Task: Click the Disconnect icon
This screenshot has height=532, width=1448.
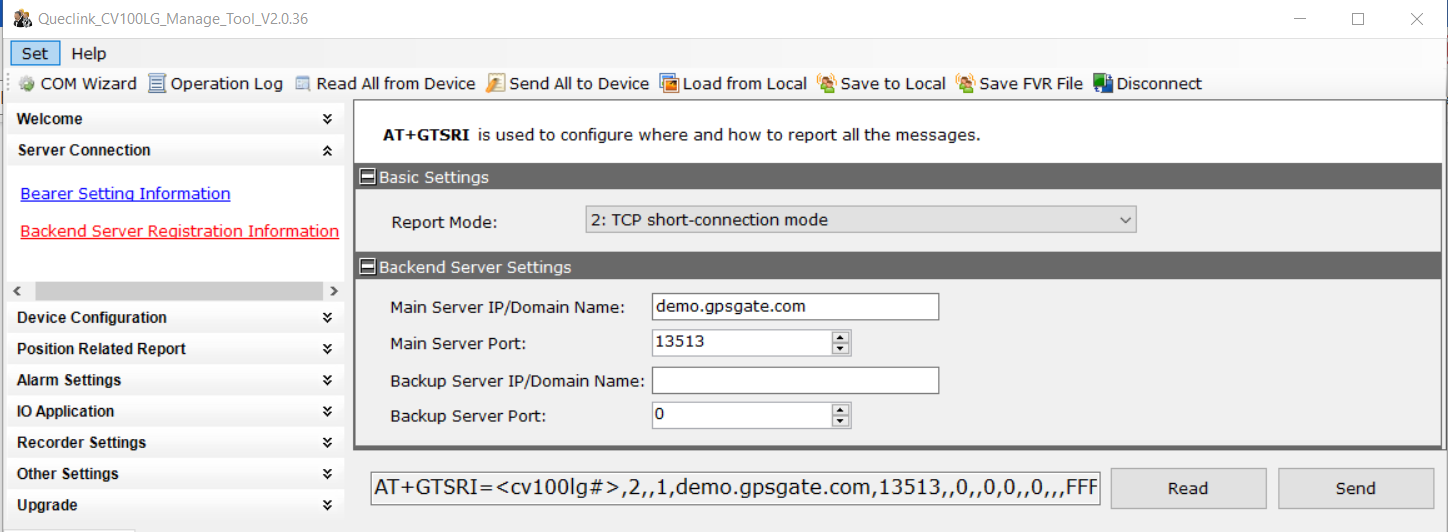Action: [x=1103, y=84]
